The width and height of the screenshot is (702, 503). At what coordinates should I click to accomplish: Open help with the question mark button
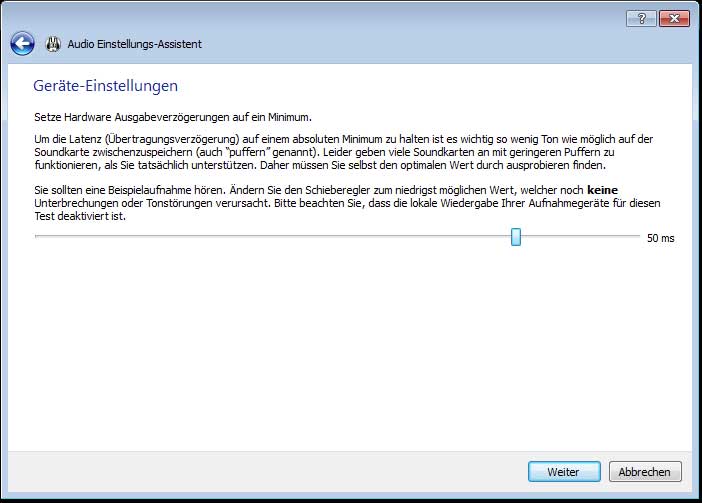pyautogui.click(x=640, y=19)
